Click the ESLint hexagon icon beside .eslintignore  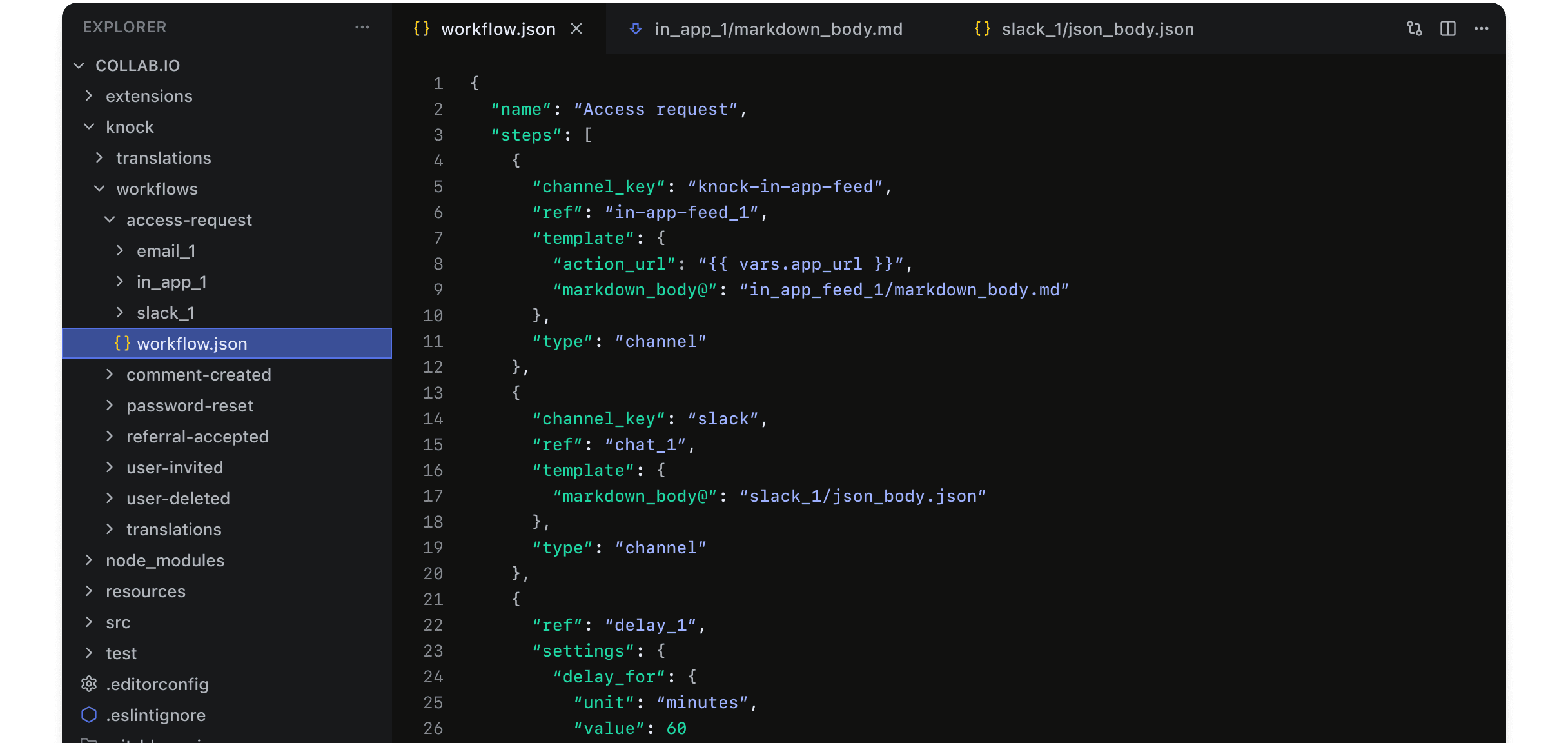tap(88, 715)
